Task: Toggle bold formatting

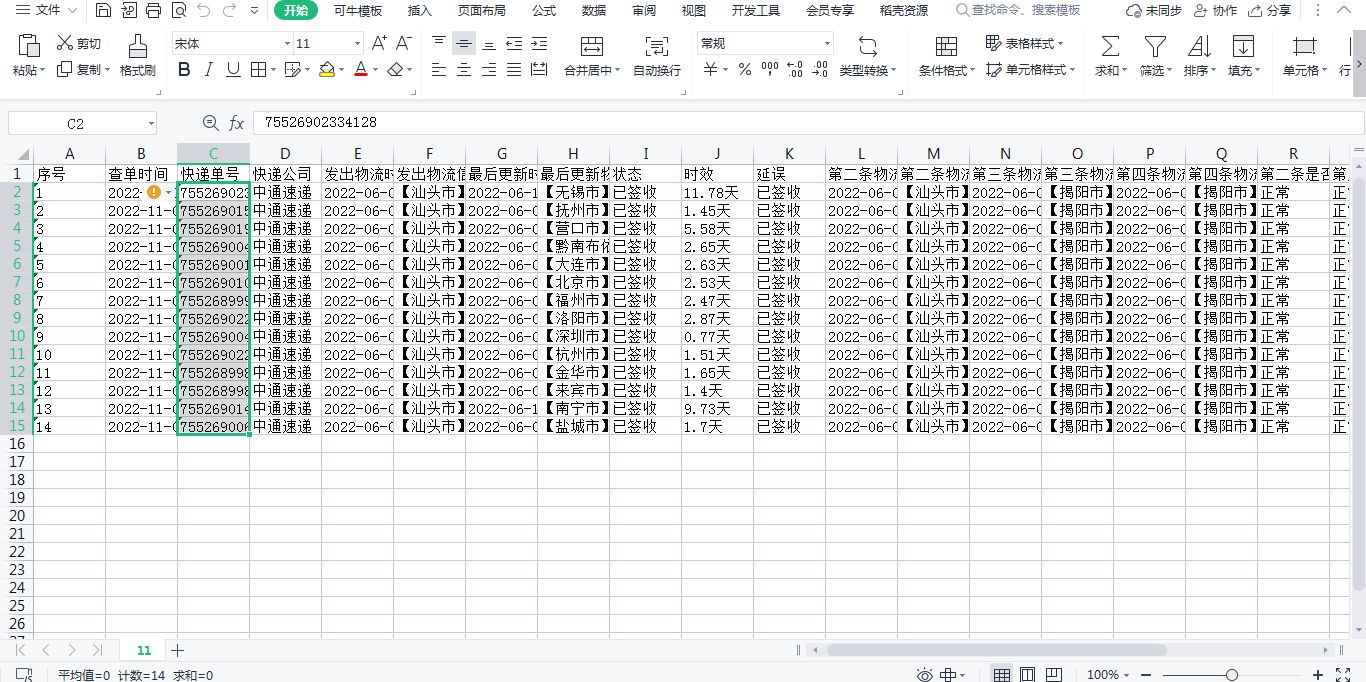Action: tap(184, 70)
